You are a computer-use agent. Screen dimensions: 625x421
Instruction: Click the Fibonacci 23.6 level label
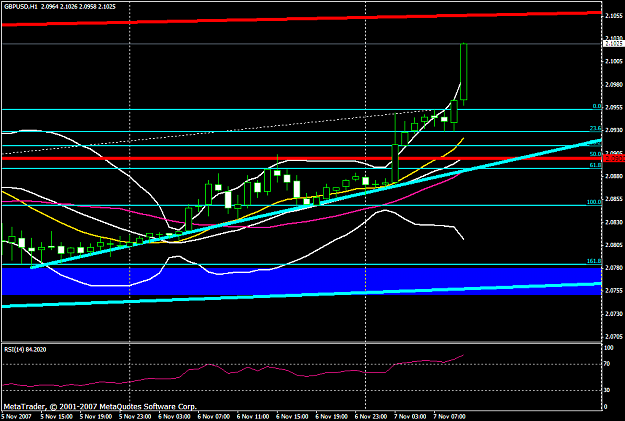point(596,128)
